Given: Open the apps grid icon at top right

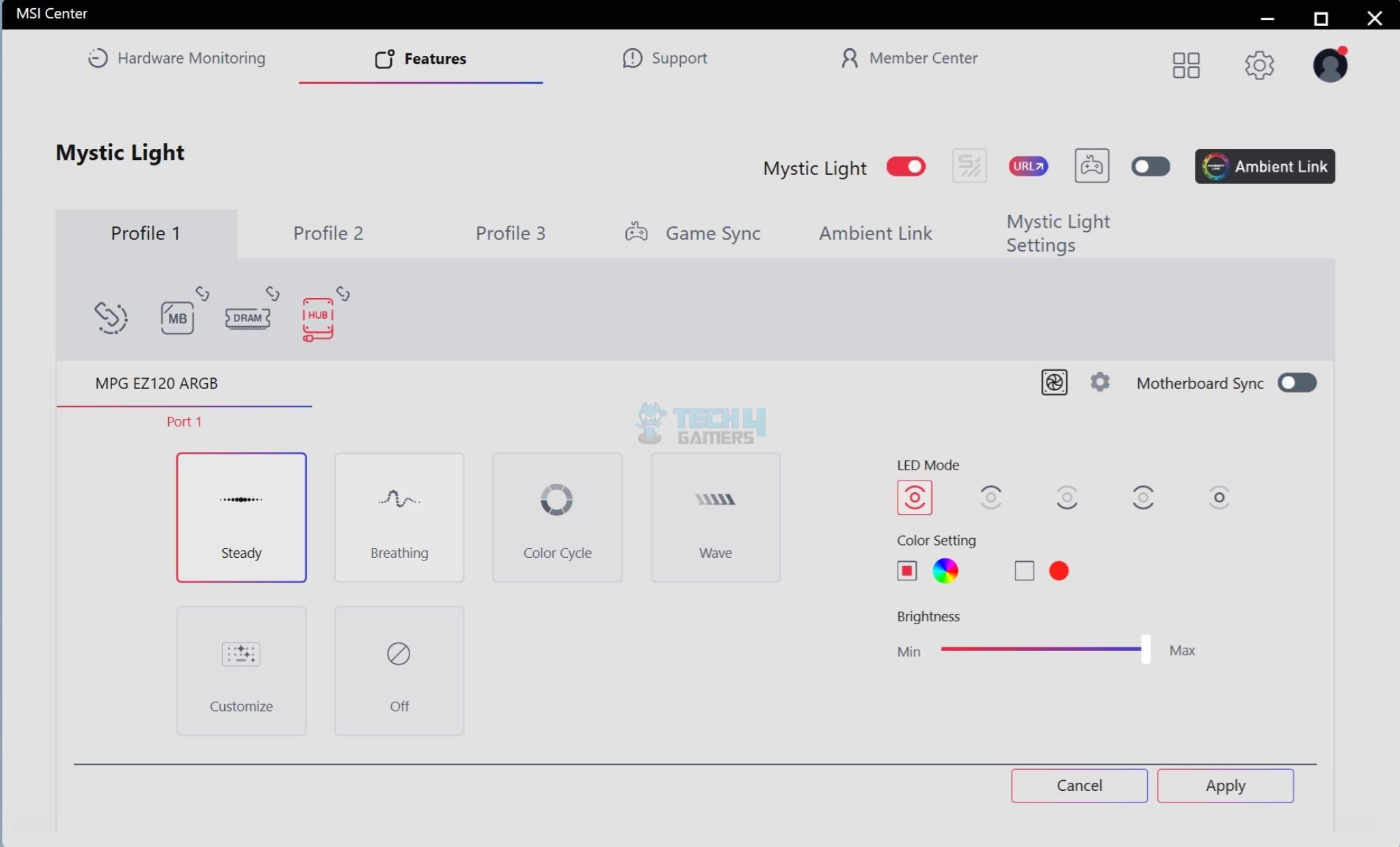Looking at the screenshot, I should pos(1185,66).
